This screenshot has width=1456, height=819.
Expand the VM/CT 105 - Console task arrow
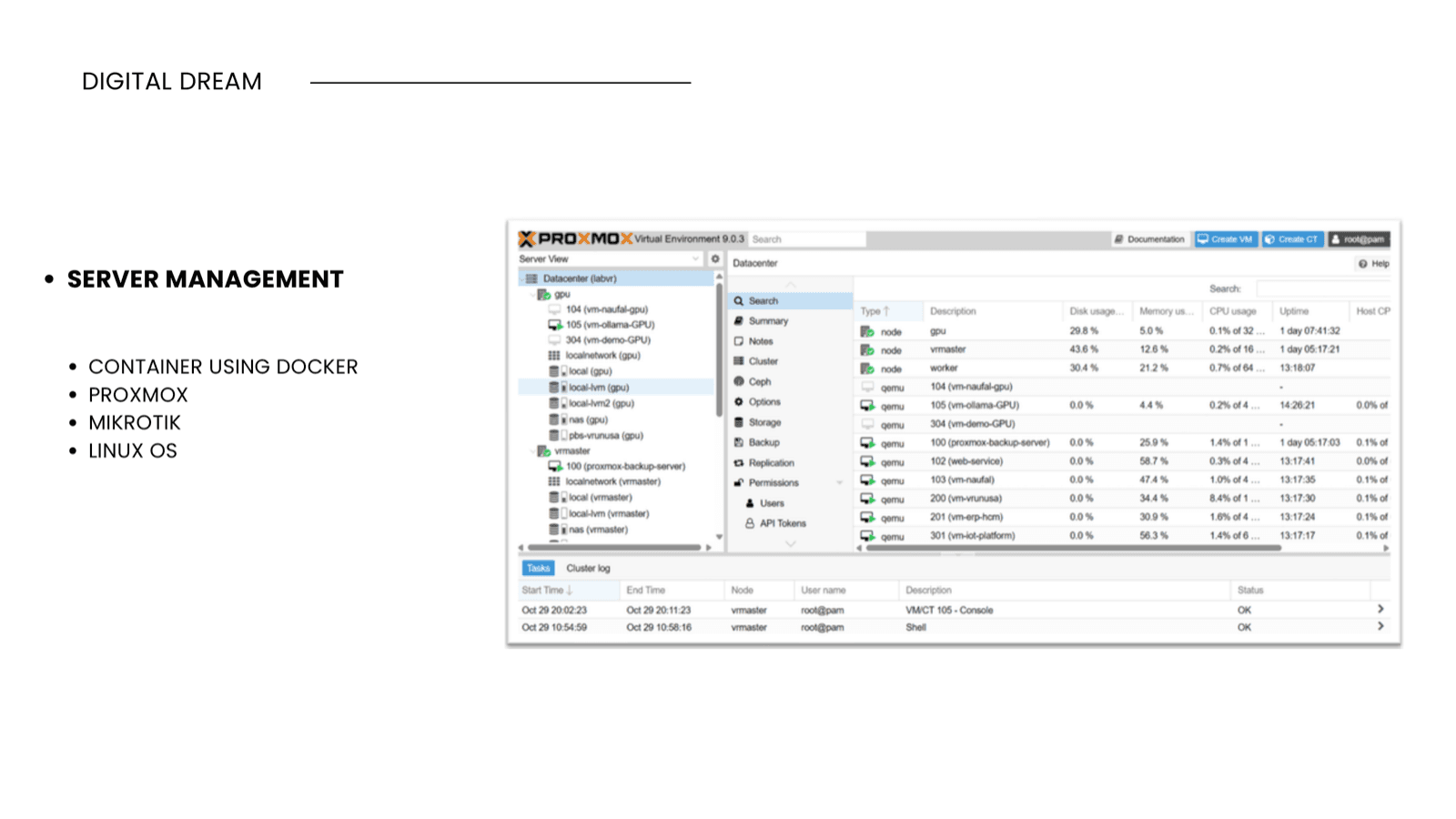tap(1380, 609)
